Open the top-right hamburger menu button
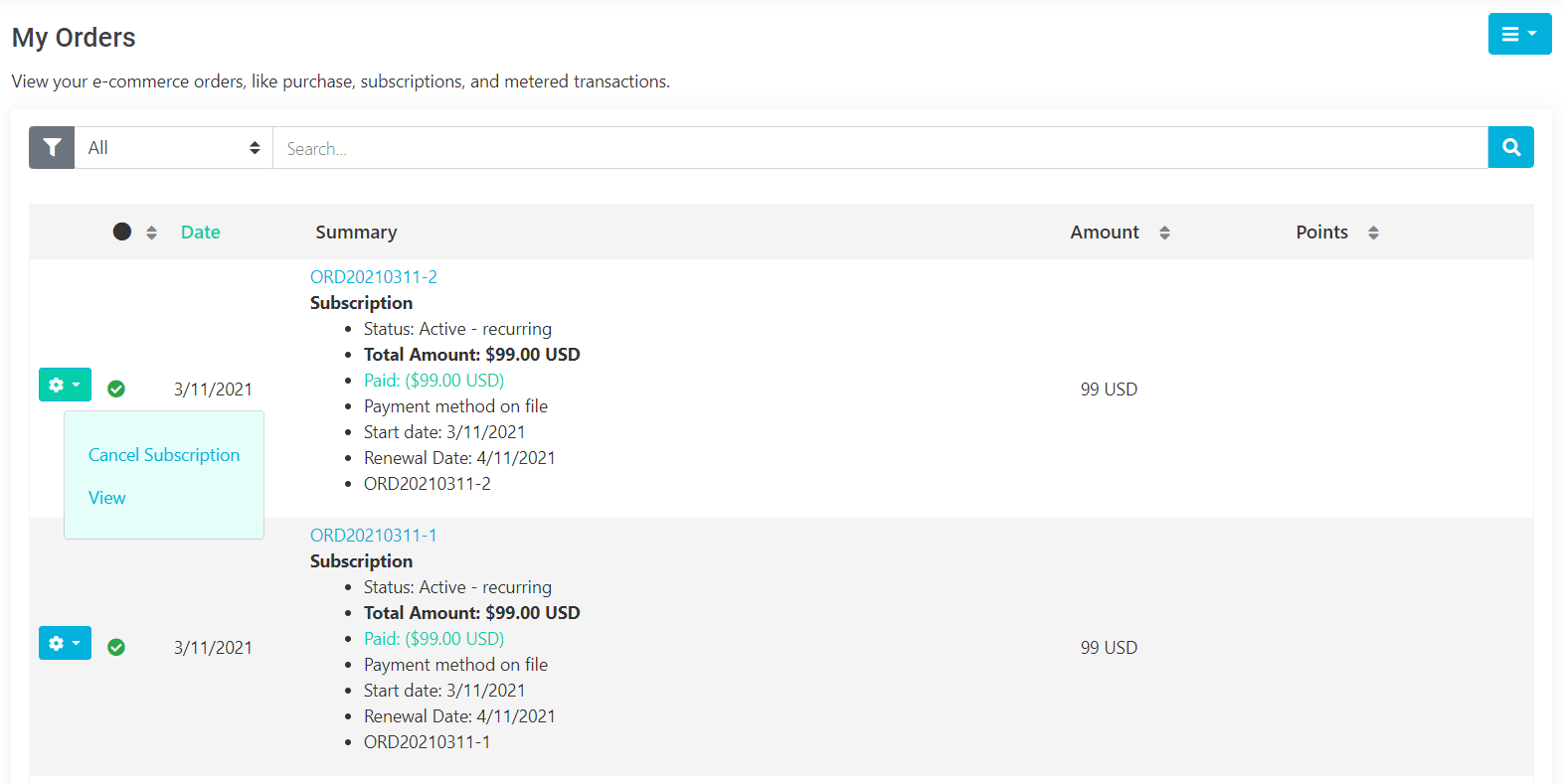 1519,34
